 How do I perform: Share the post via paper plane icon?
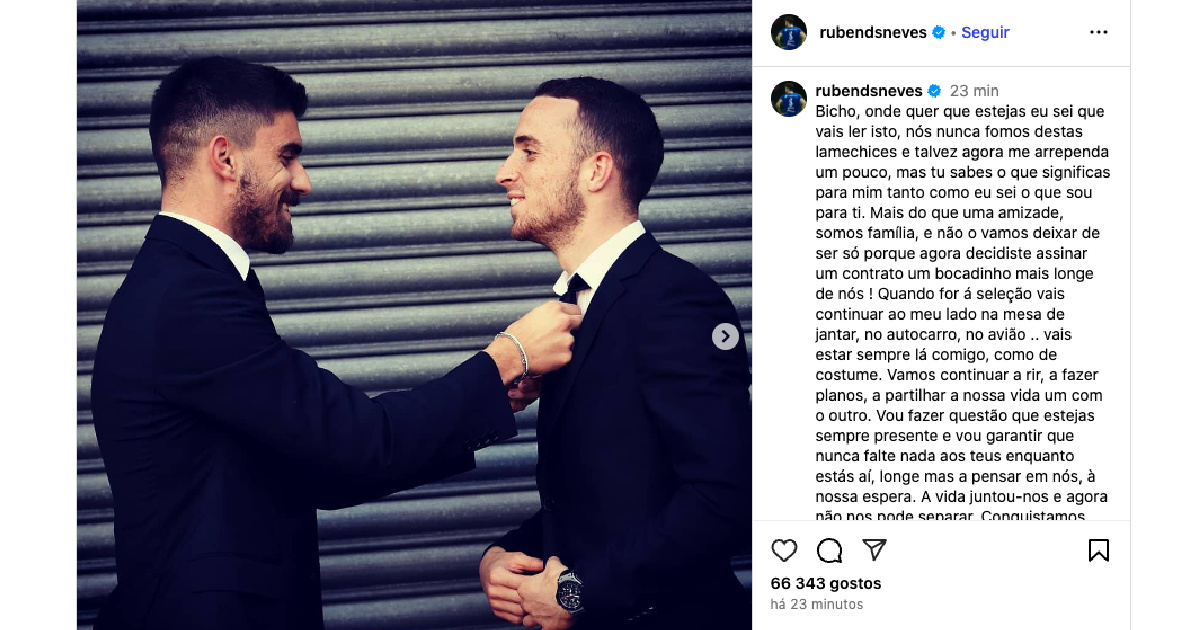(x=874, y=550)
